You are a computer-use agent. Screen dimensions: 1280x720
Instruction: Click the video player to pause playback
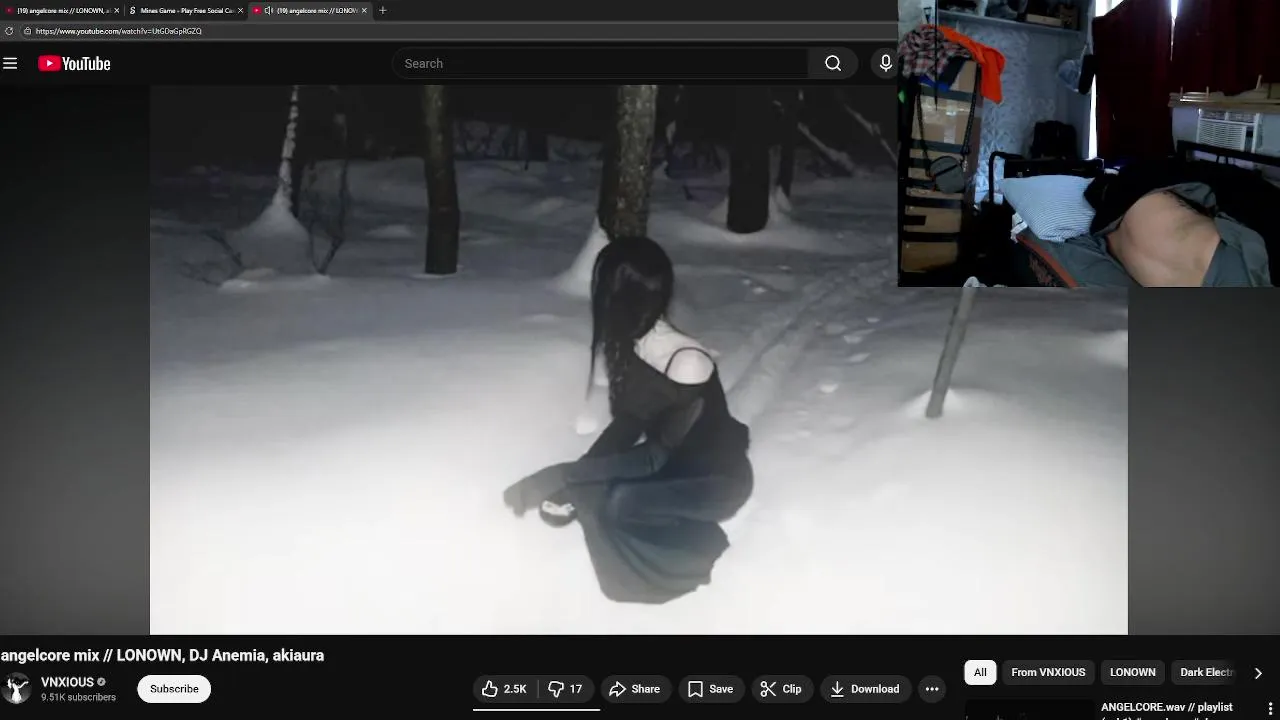638,360
